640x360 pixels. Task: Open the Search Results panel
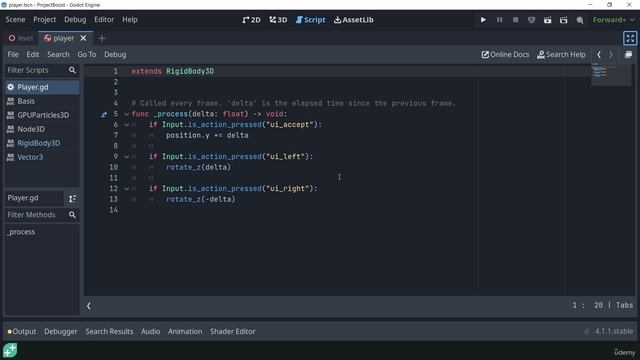(109, 331)
